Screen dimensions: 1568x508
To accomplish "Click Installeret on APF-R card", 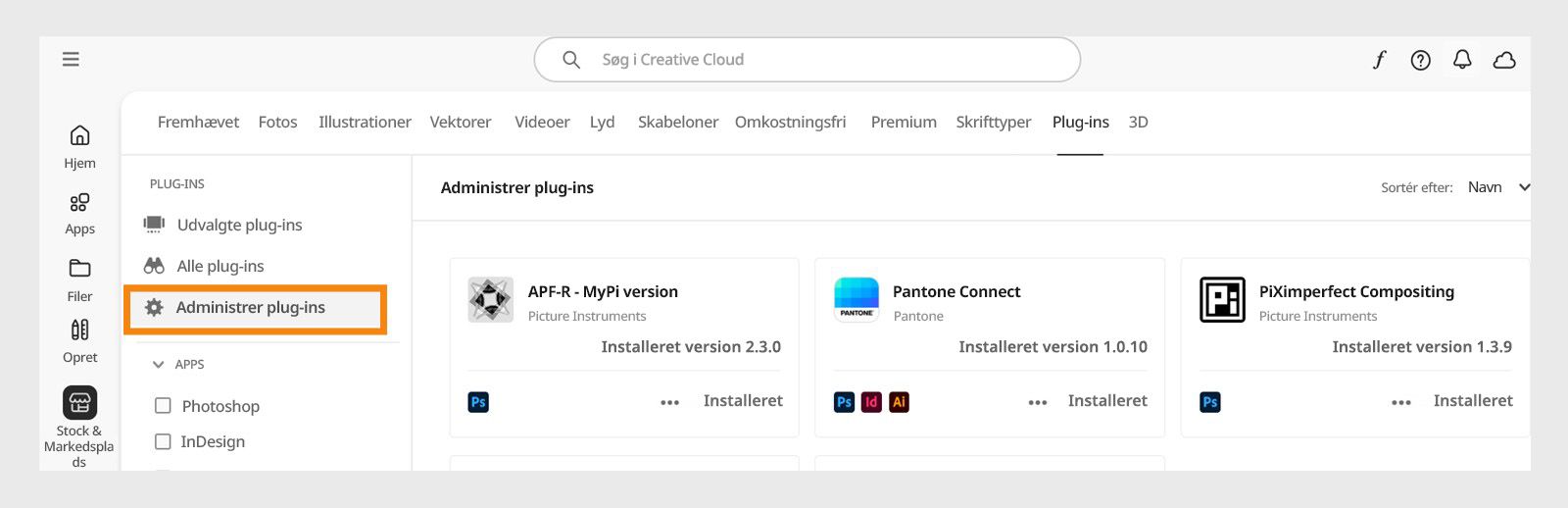I will (743, 400).
